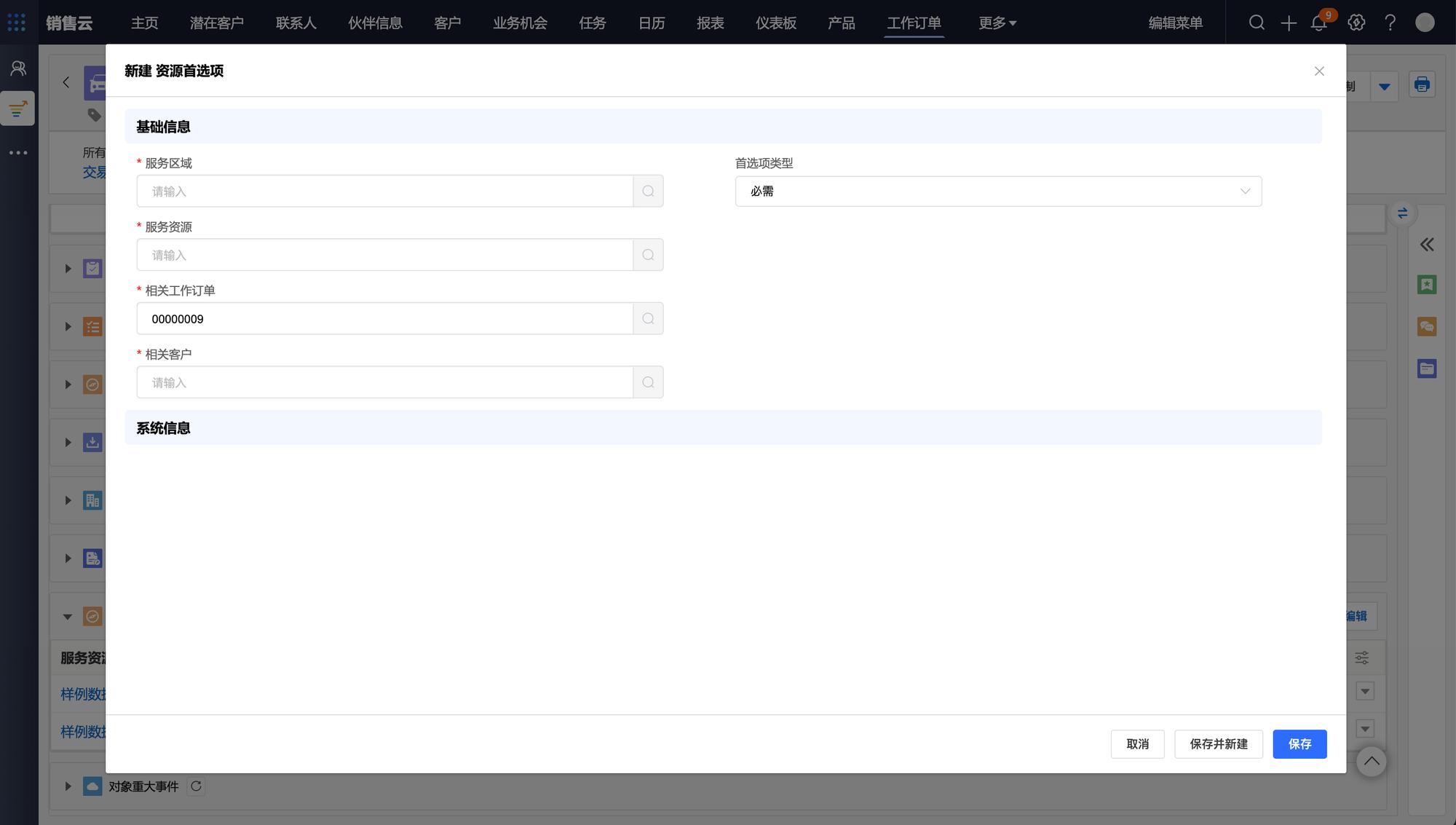The height and width of the screenshot is (825, 1456).
Task: Click the global search magnifier icon
Action: pos(1257,23)
